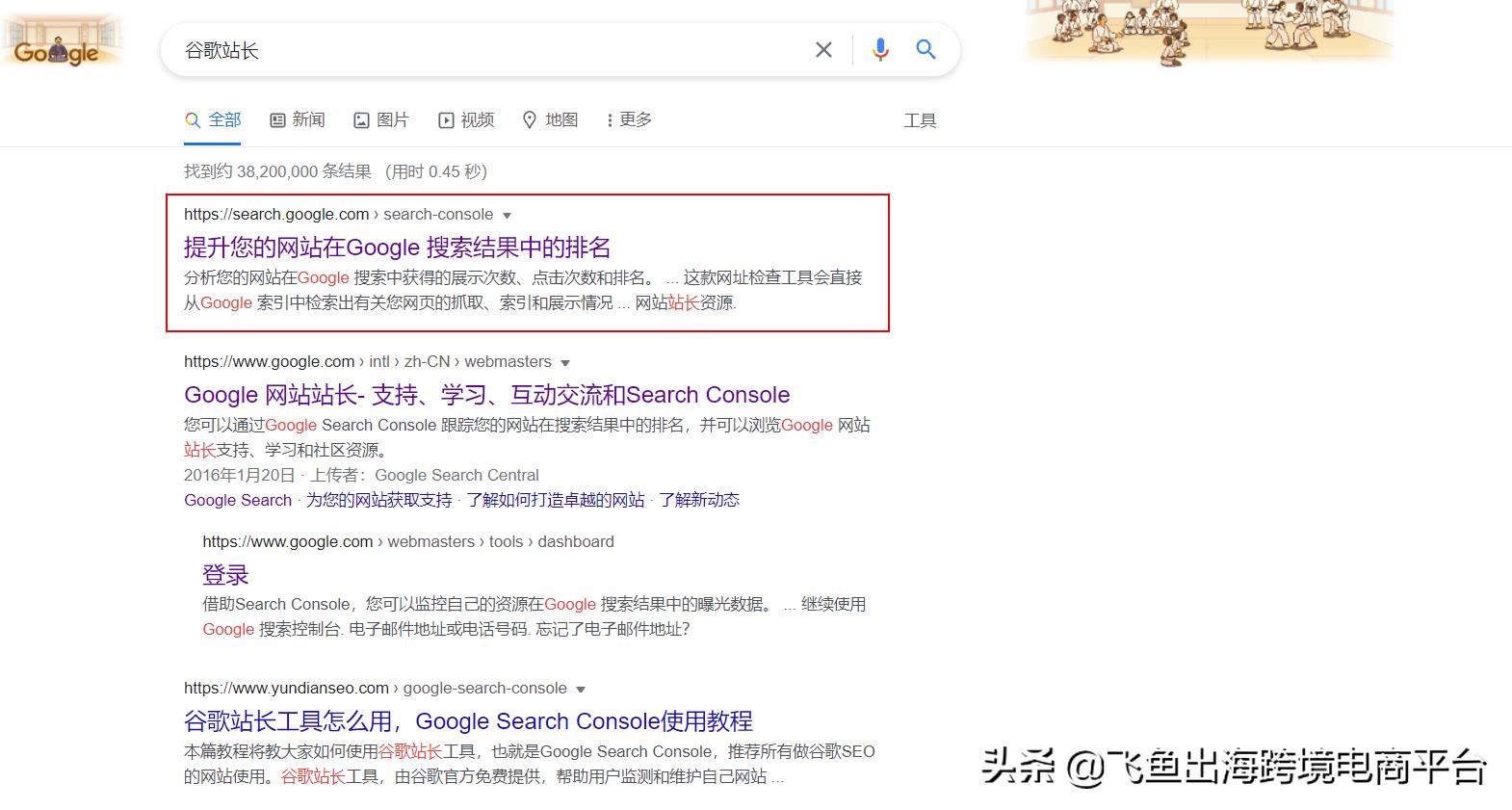This screenshot has width=1512, height=810.
Task: Switch to the 新闻 tab
Action: pyautogui.click(x=297, y=119)
